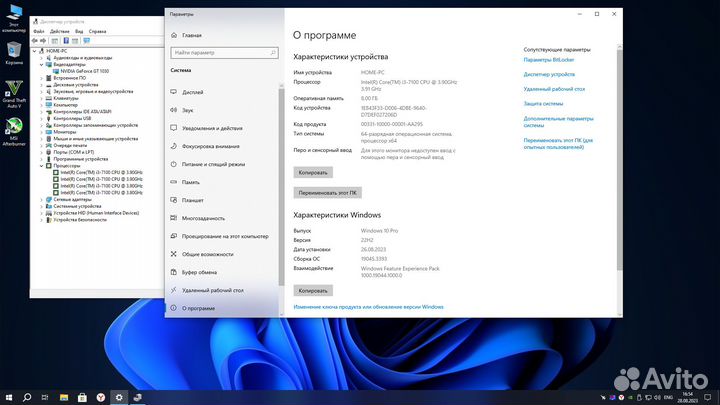Open Дополнительные параметры системы link
Viewport: 720px width, 405px height.
point(558,122)
